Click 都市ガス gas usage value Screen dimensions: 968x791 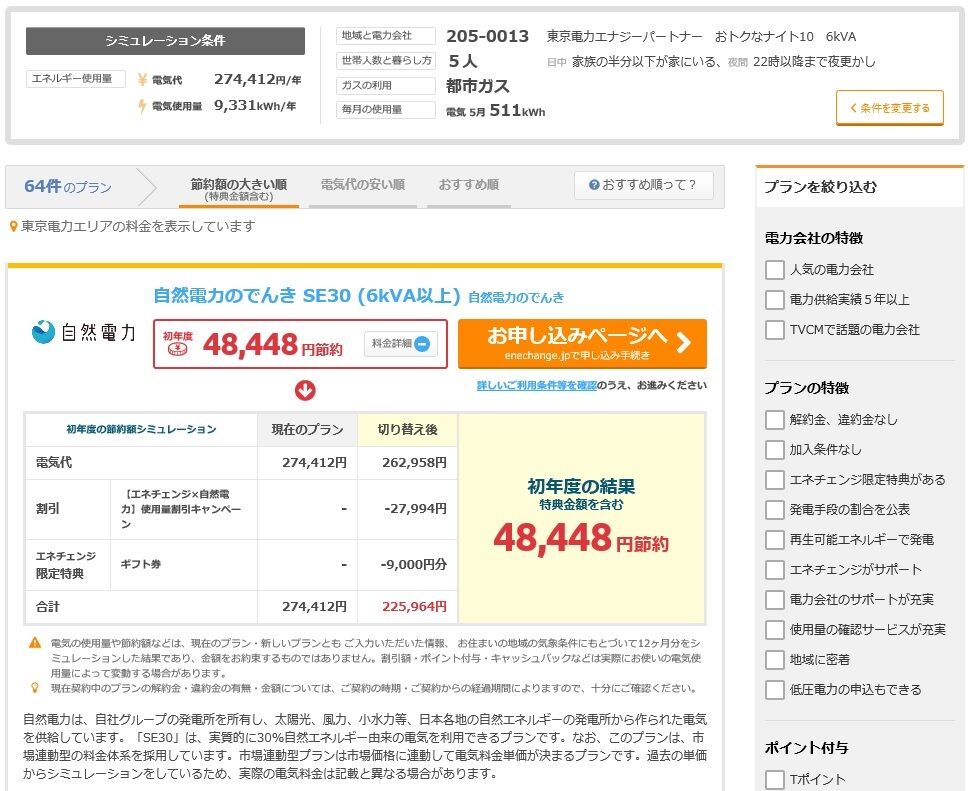click(x=477, y=86)
